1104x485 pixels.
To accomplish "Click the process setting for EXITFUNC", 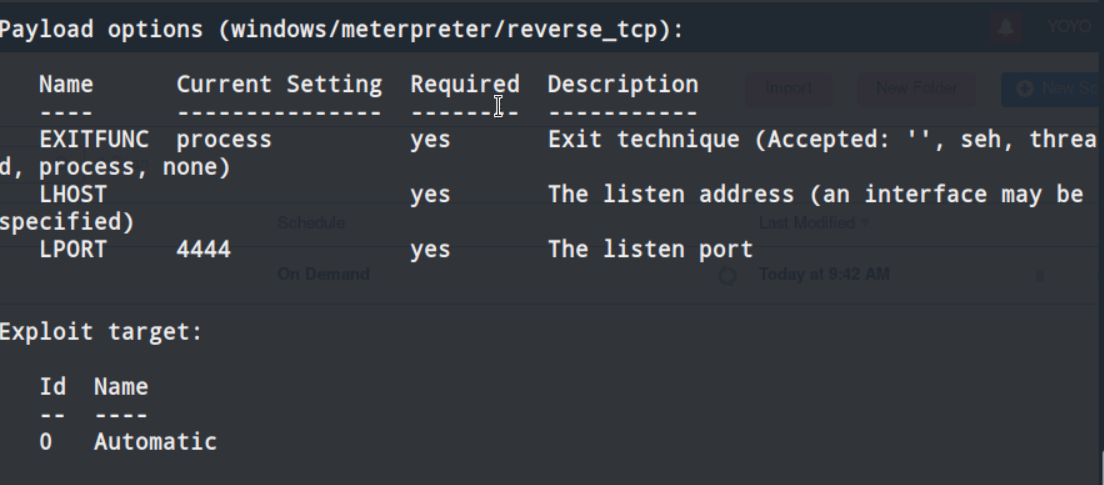I will (x=224, y=140).
